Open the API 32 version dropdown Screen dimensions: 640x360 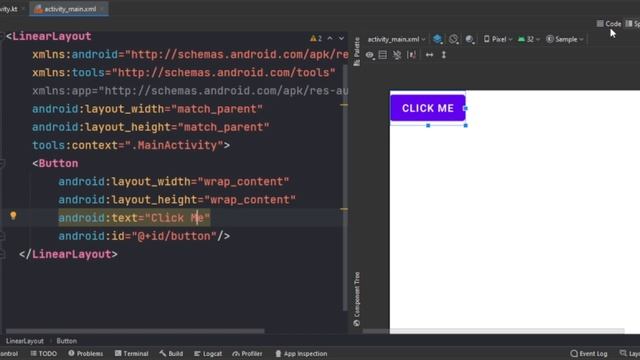point(529,39)
